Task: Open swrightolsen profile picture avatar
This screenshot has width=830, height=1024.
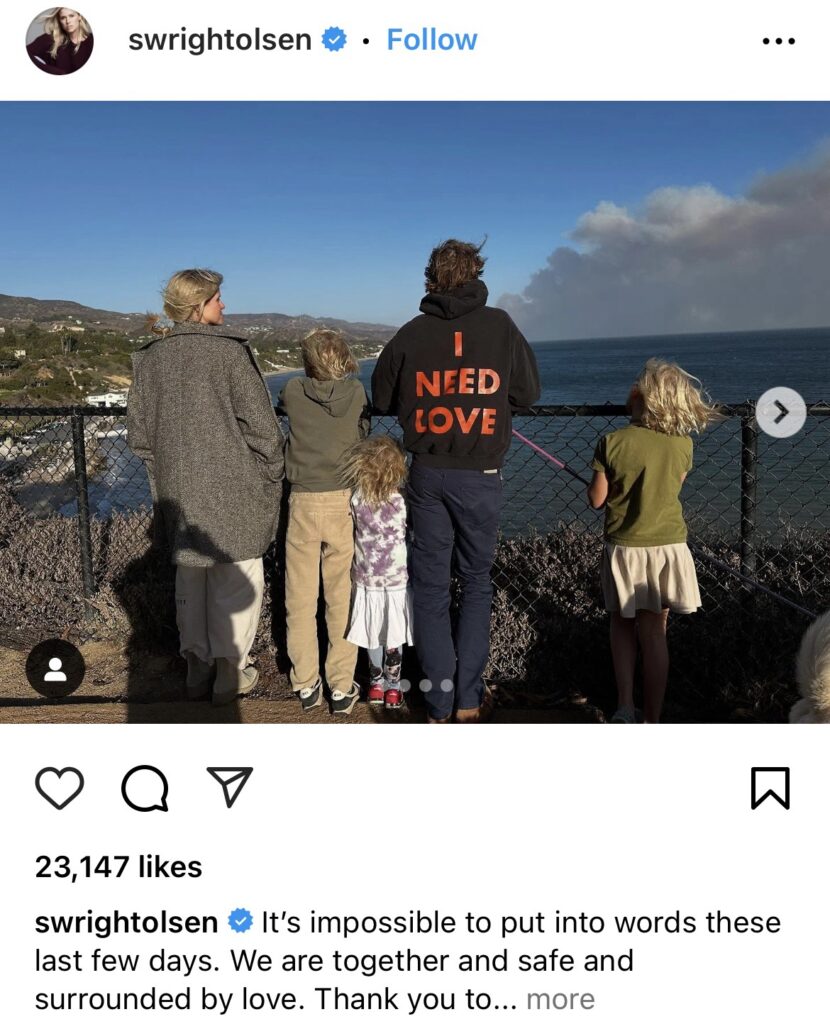Action: (x=59, y=40)
